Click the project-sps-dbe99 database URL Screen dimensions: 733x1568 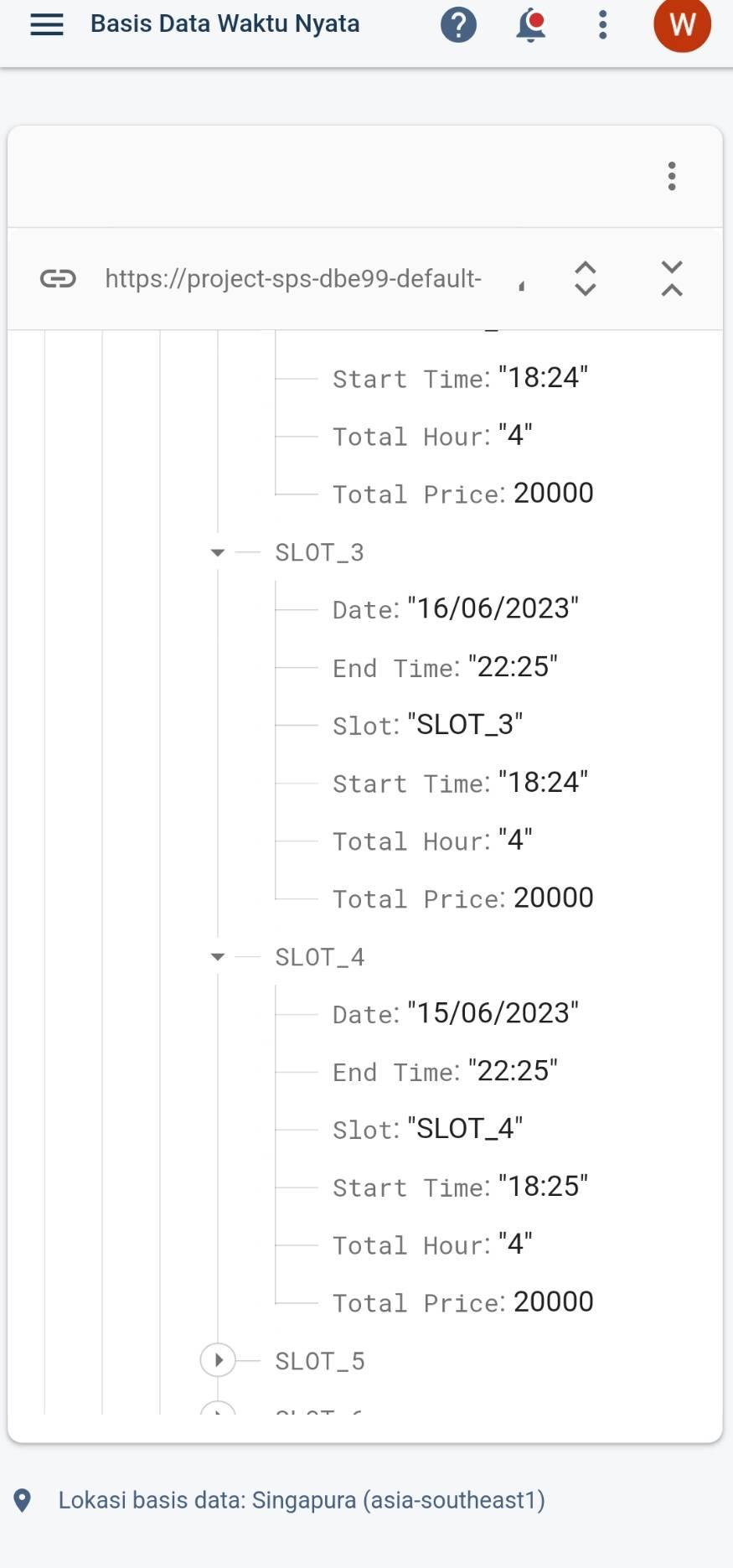click(293, 278)
